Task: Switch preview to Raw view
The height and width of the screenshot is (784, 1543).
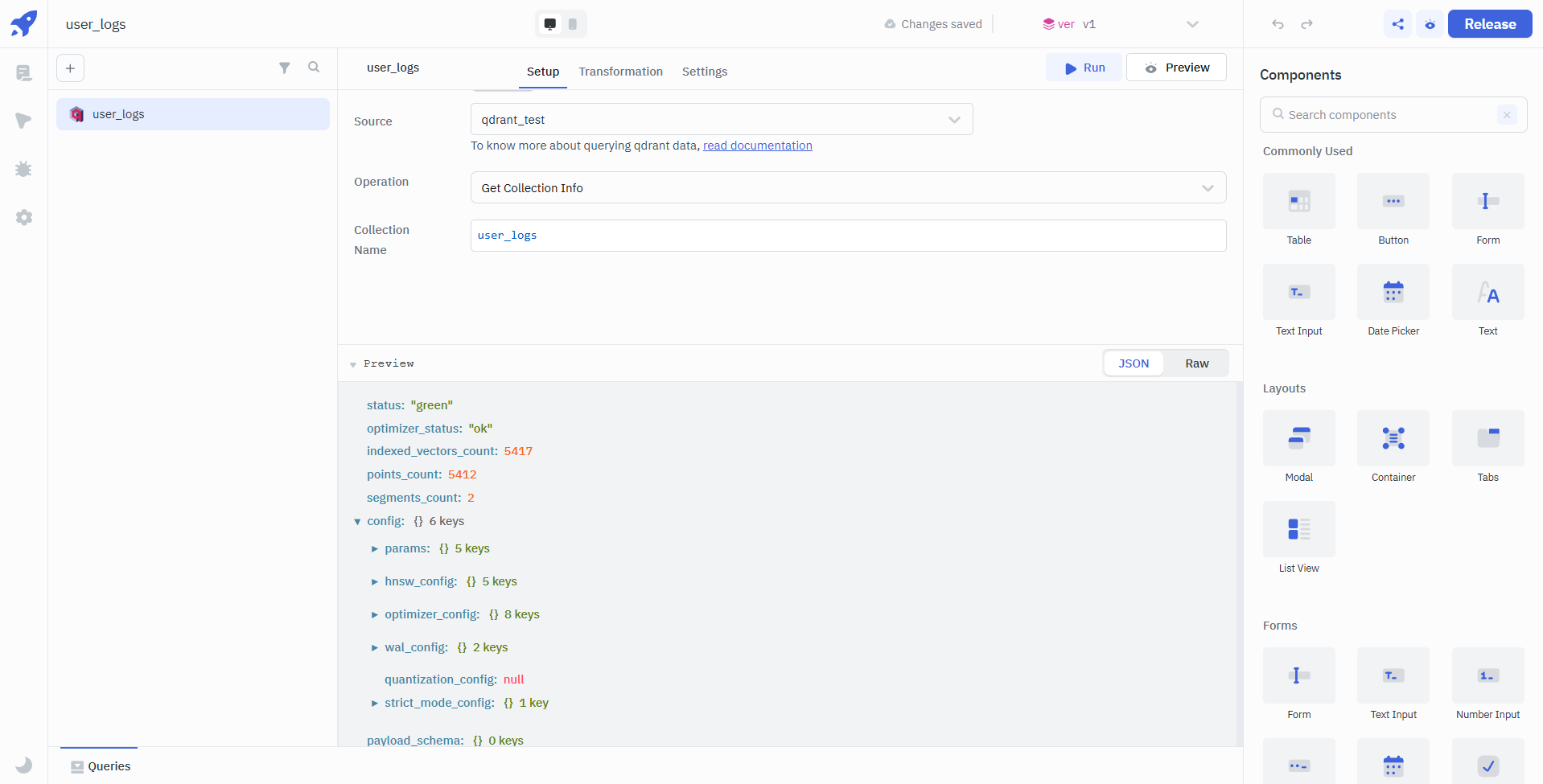Action: 1196,363
